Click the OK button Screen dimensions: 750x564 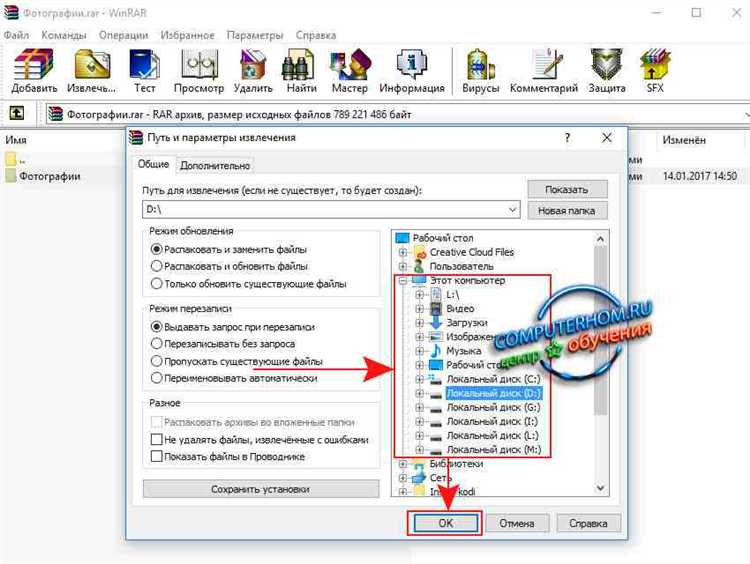pos(445,523)
